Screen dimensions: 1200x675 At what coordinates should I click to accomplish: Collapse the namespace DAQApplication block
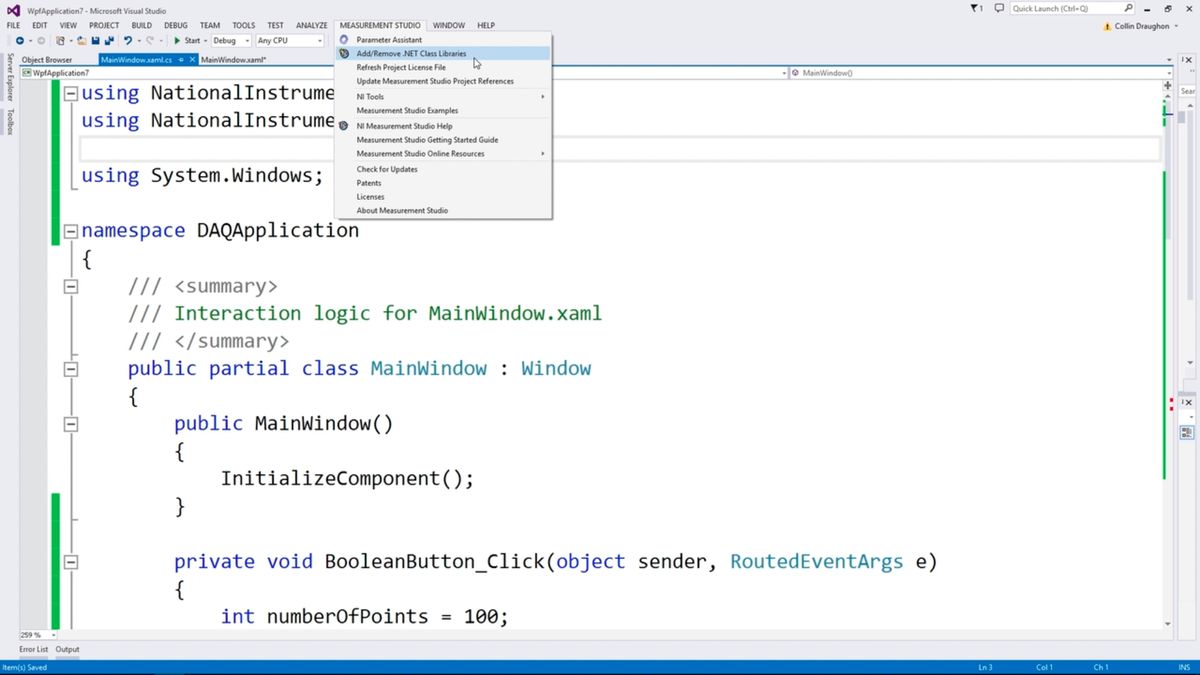[x=71, y=231]
